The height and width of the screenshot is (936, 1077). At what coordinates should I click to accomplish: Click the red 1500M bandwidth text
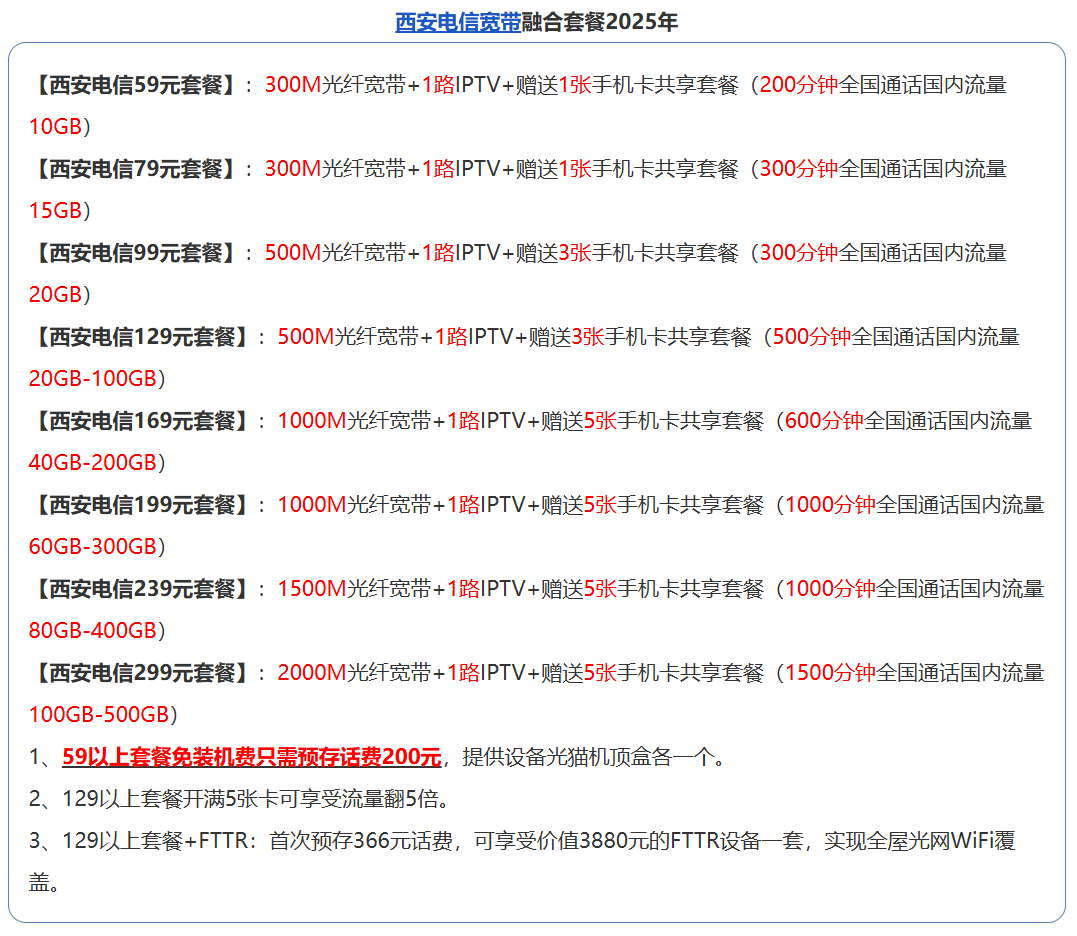[311, 589]
